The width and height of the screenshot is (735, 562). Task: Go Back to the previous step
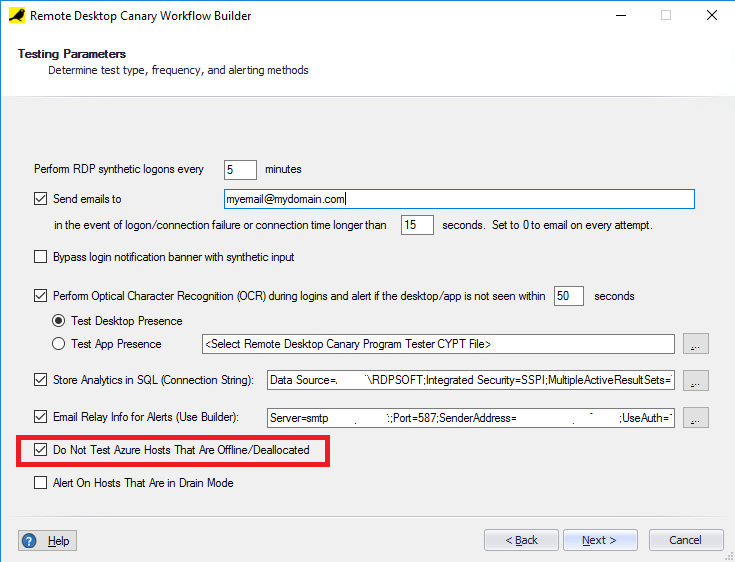point(521,540)
